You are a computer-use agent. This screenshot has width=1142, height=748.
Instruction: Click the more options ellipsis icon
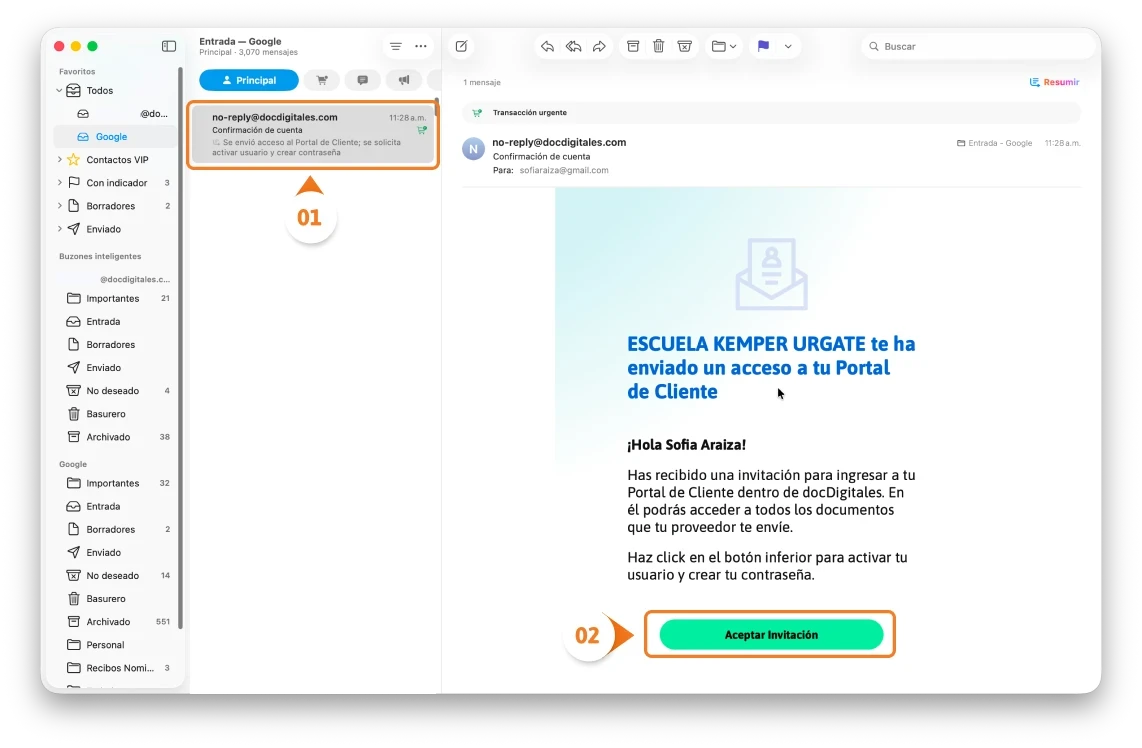tap(420, 46)
